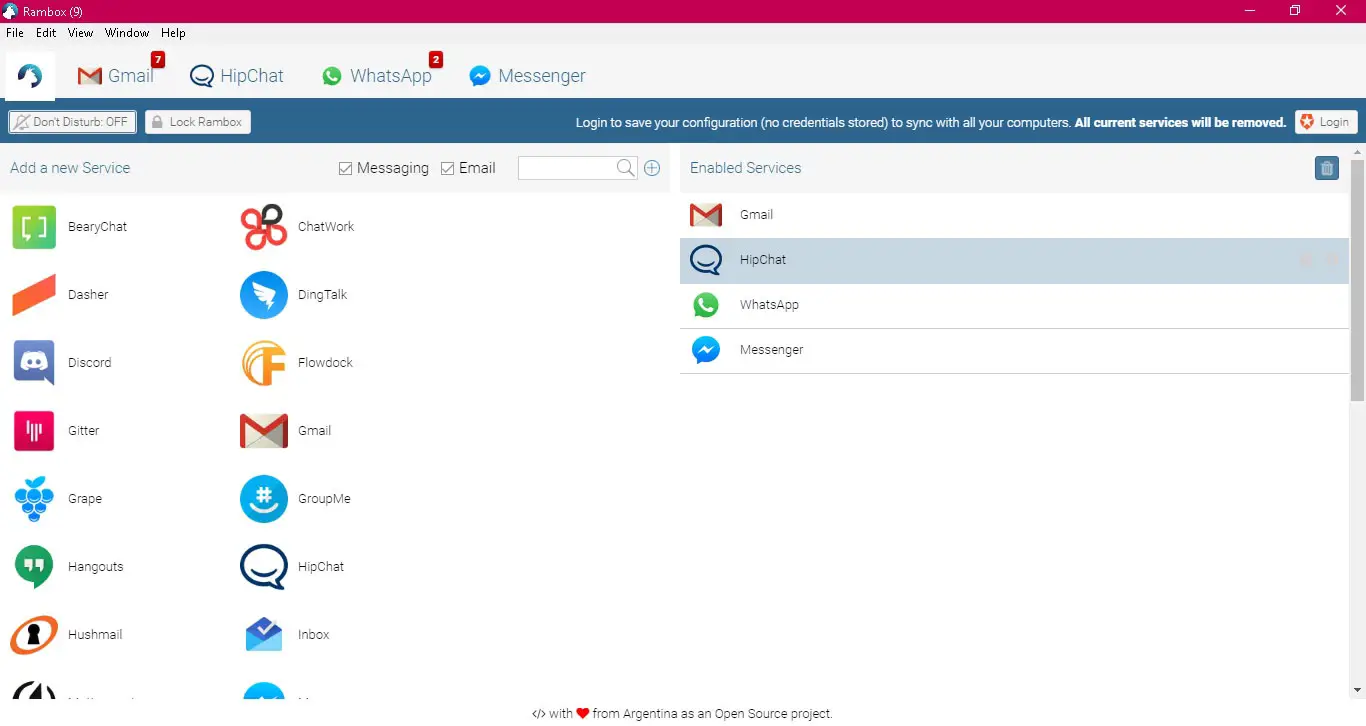1366x726 pixels.
Task: Toggle Don't Disturb mode
Action: coord(72,122)
